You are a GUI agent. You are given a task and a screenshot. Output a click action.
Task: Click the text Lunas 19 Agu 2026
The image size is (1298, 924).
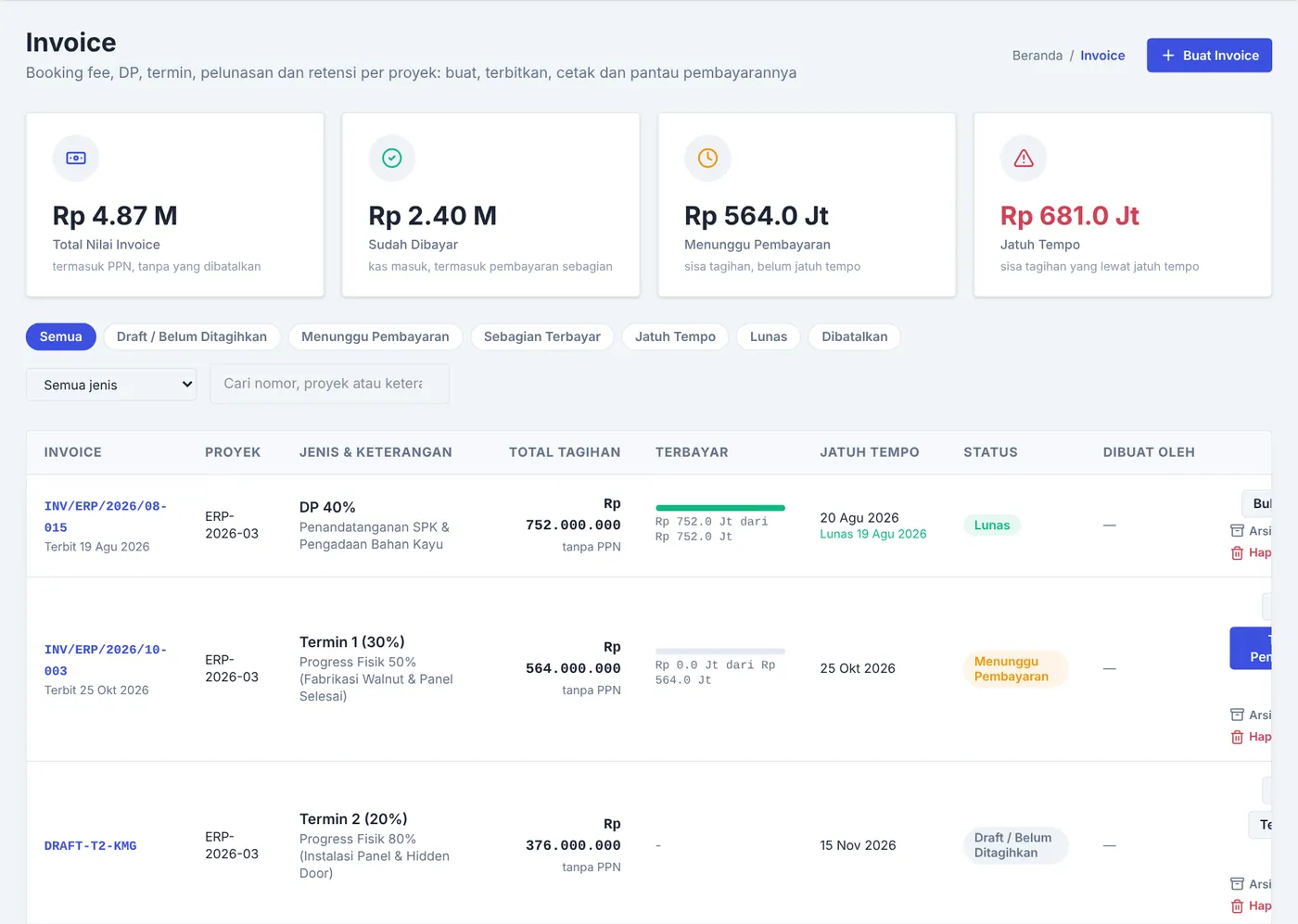point(873,535)
